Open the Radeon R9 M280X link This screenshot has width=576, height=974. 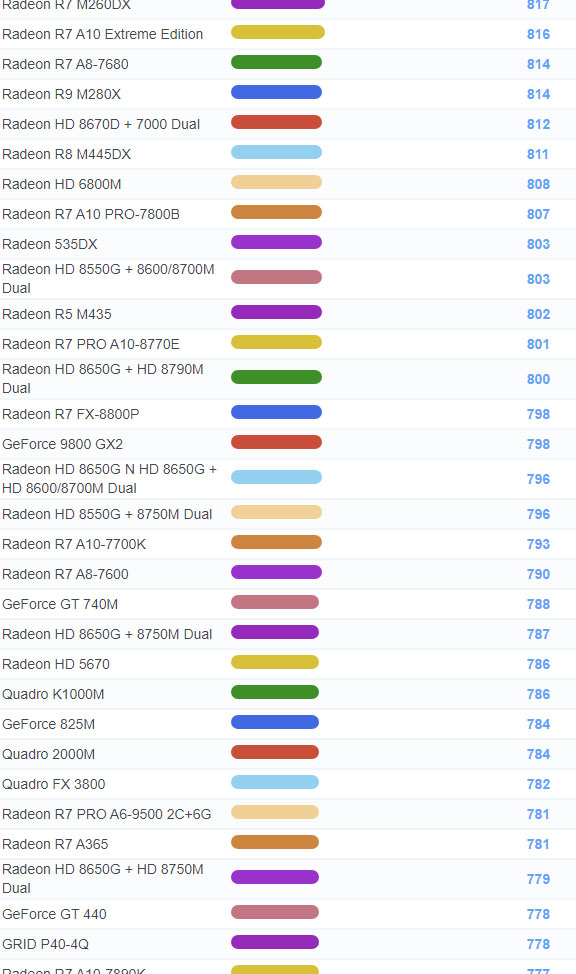(x=62, y=94)
